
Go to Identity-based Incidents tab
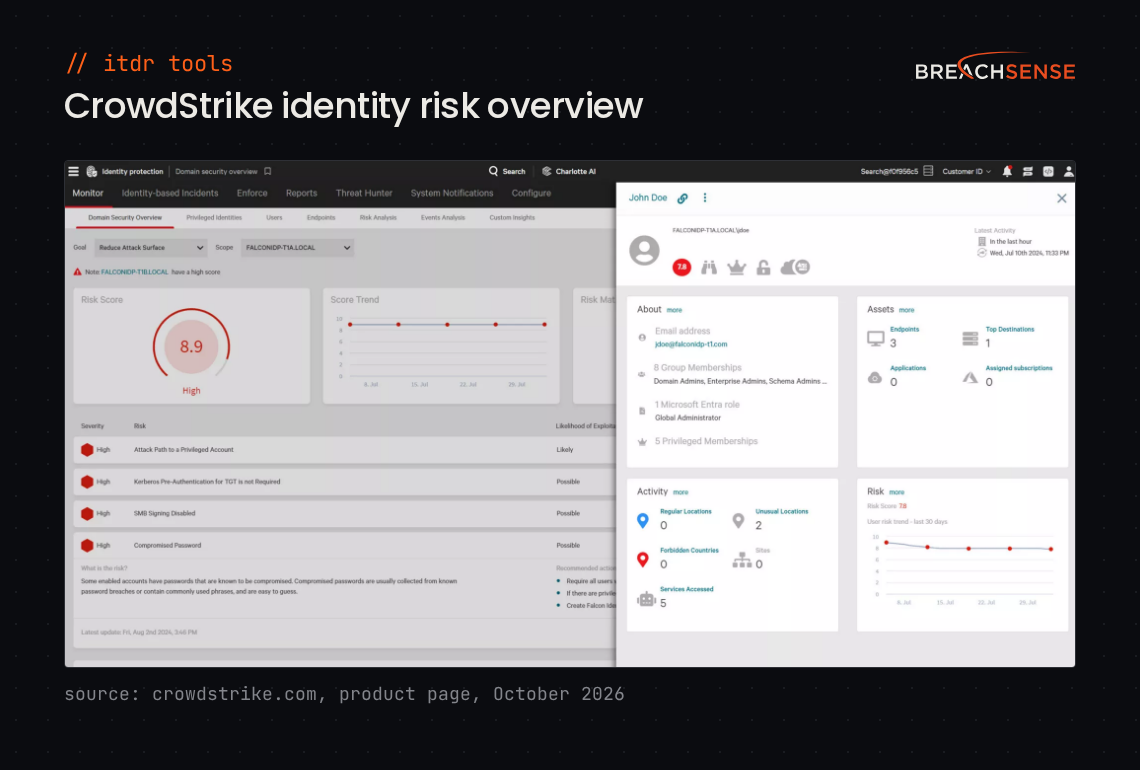click(170, 193)
